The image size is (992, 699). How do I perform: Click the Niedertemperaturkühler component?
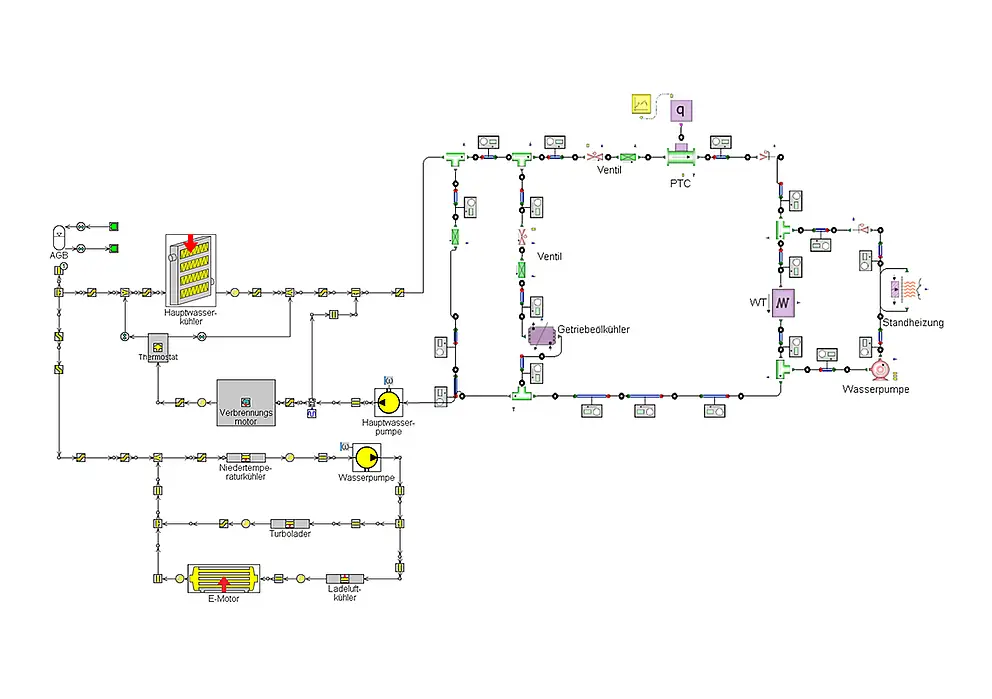244,457
